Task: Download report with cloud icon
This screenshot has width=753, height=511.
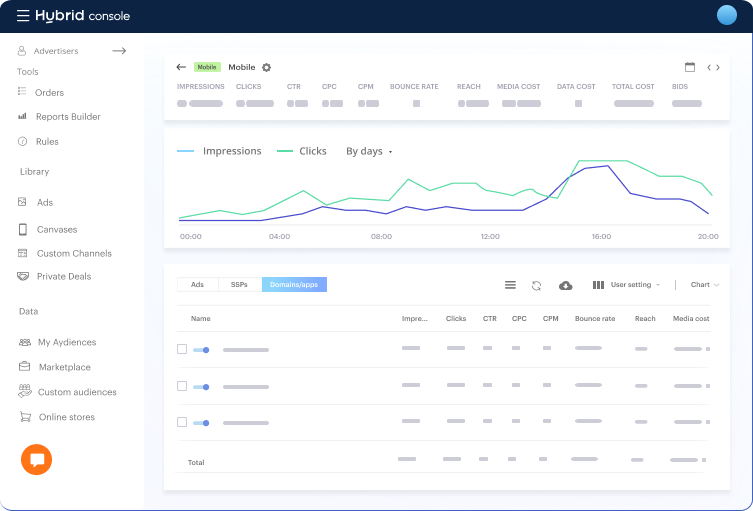Action: point(566,285)
